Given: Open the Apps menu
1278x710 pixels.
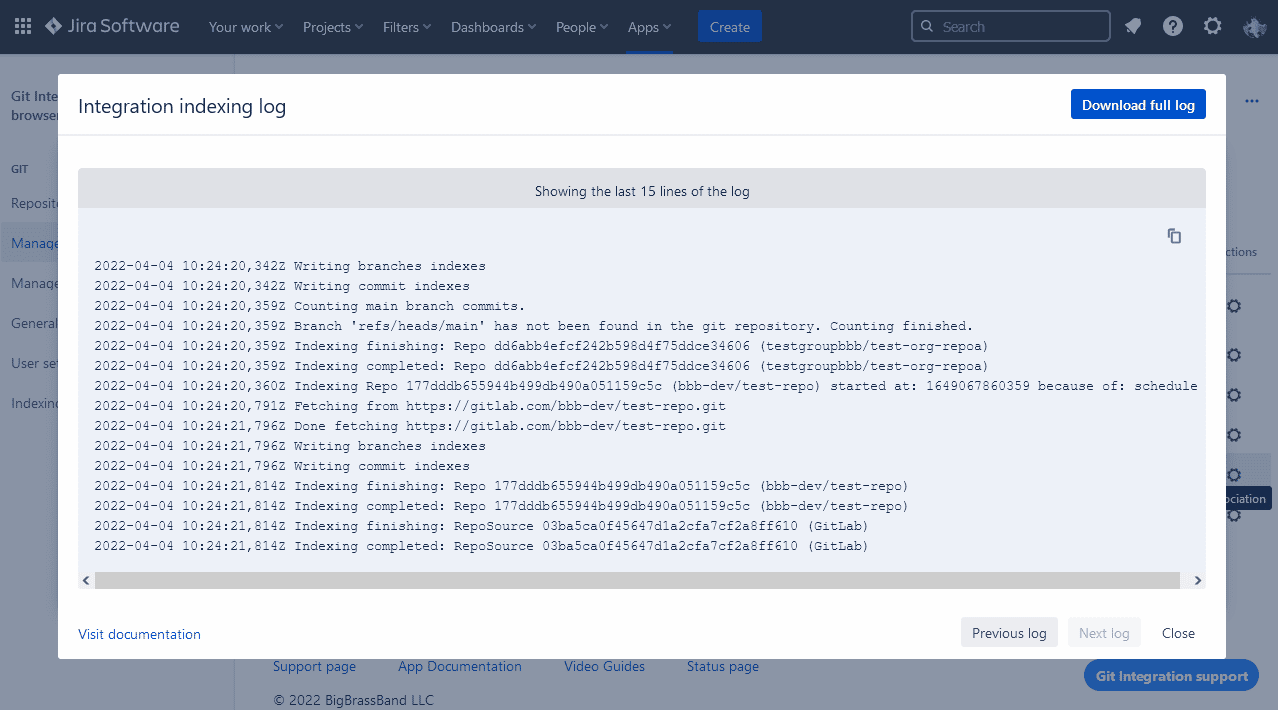Looking at the screenshot, I should pos(649,27).
